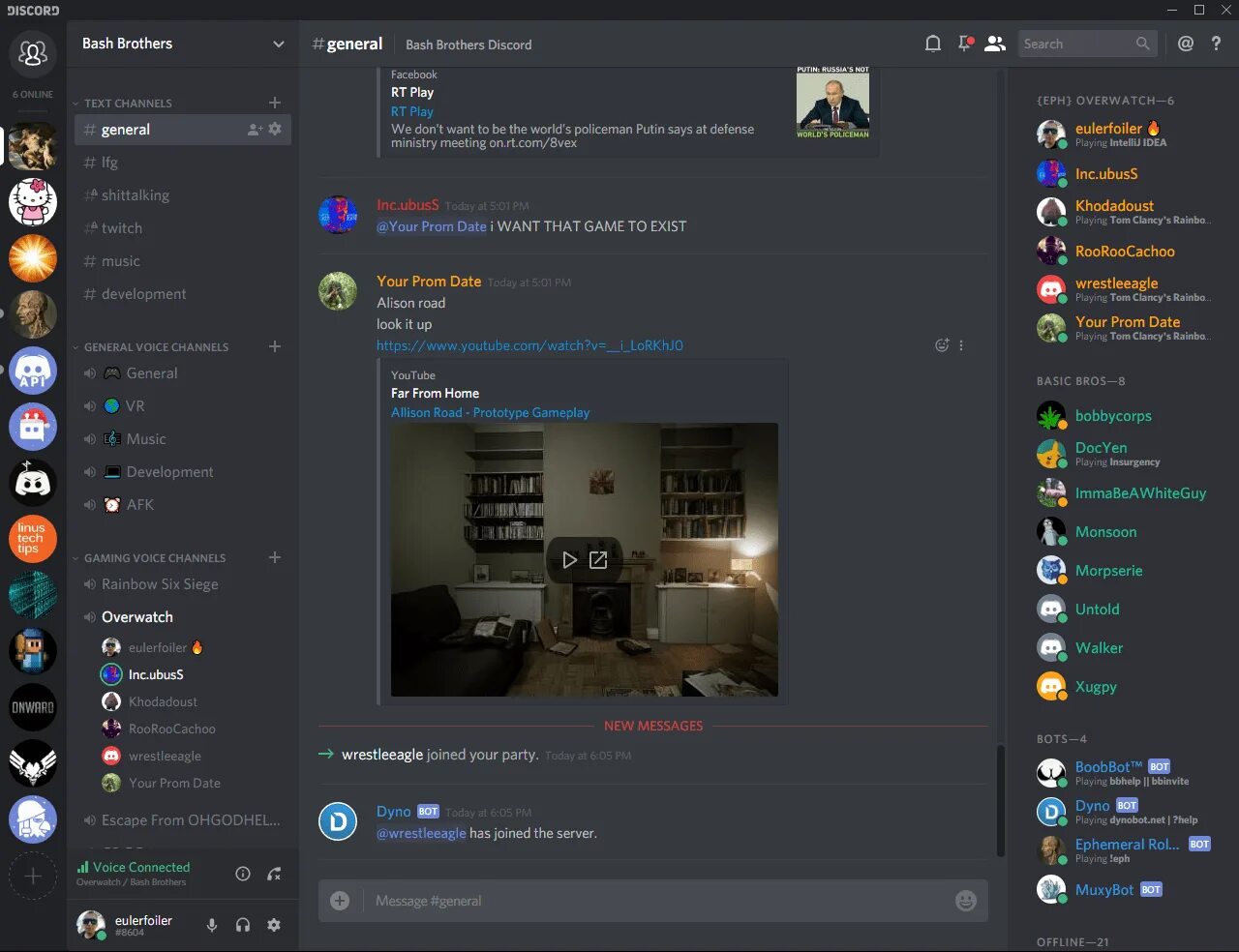Open more options on Your Prom Date message
Image resolution: width=1239 pixels, height=952 pixels.
click(961, 345)
